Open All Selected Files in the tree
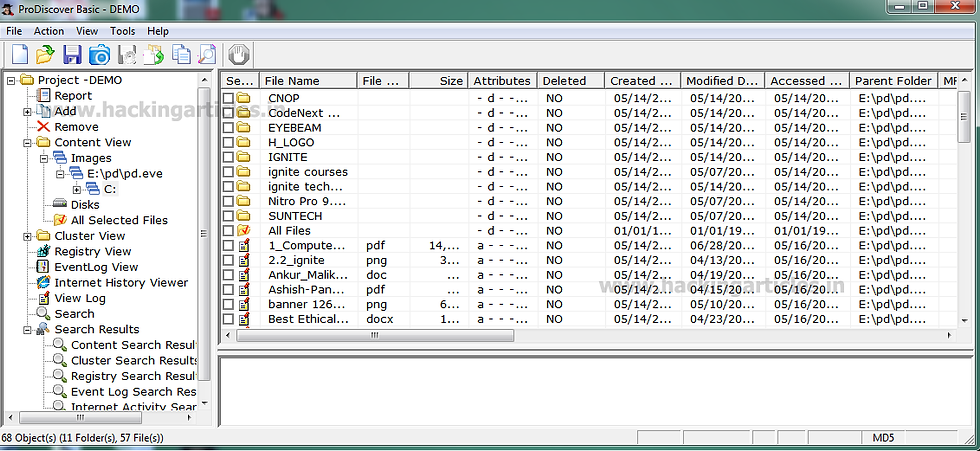The width and height of the screenshot is (980, 451). (119, 220)
